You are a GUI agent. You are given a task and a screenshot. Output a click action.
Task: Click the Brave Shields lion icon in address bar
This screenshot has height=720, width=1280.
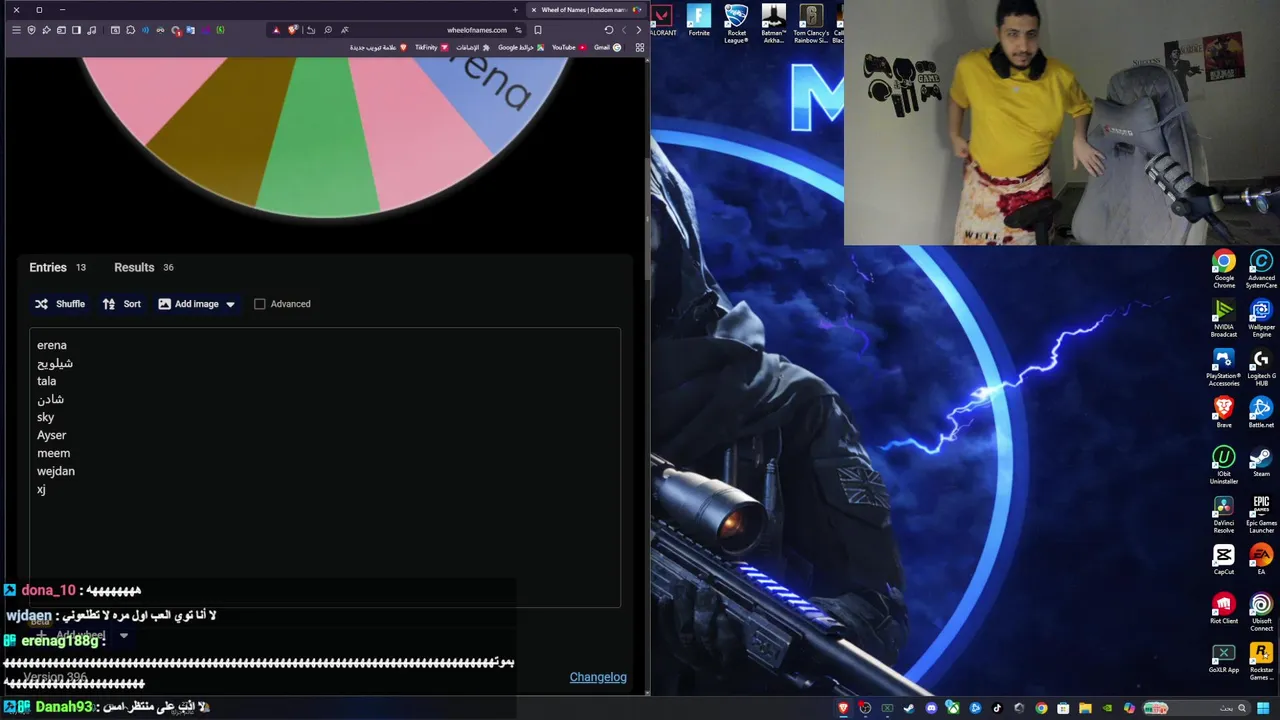click(x=291, y=30)
